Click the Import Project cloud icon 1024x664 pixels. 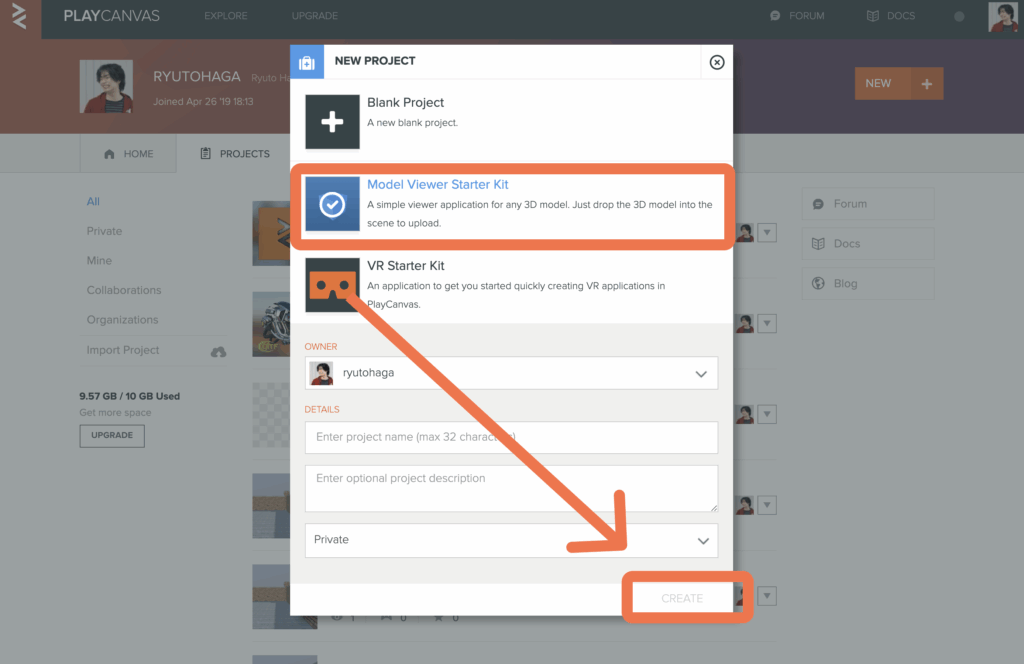(x=218, y=351)
